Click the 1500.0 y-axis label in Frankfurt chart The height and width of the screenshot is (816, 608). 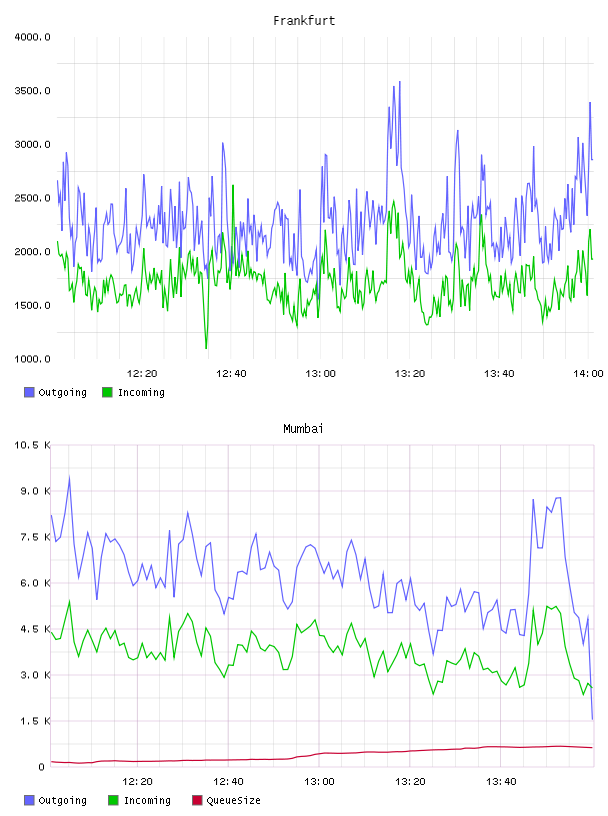32,305
